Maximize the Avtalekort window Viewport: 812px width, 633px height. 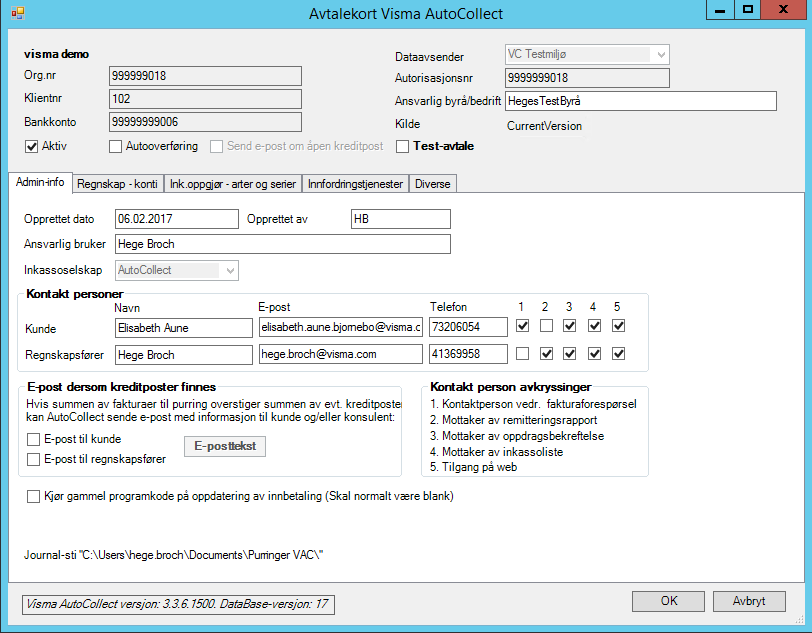(748, 10)
